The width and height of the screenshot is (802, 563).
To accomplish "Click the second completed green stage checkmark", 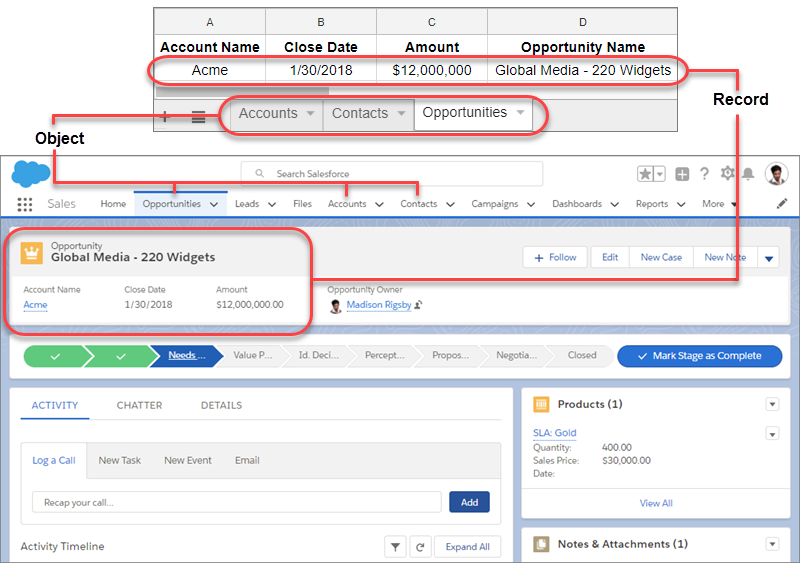I will 121,356.
